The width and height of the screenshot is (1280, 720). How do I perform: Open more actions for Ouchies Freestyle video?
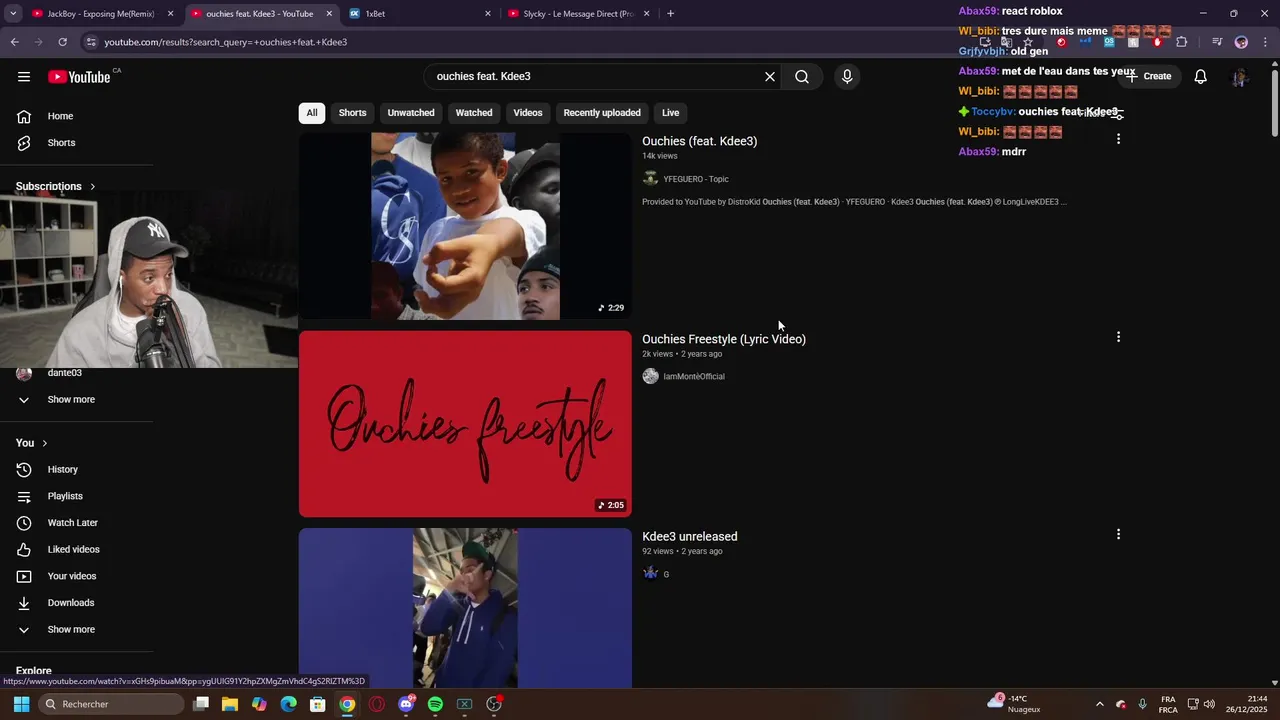click(x=1118, y=337)
